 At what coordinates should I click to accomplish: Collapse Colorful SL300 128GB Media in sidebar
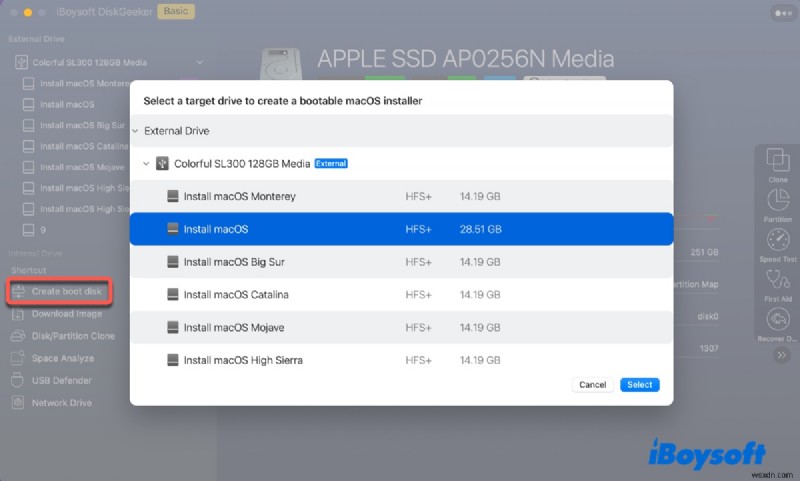click(199, 62)
